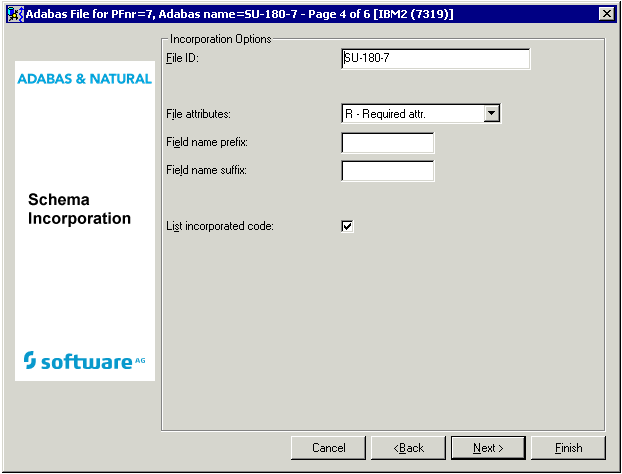Click the 'File attributes:' label

(198, 114)
